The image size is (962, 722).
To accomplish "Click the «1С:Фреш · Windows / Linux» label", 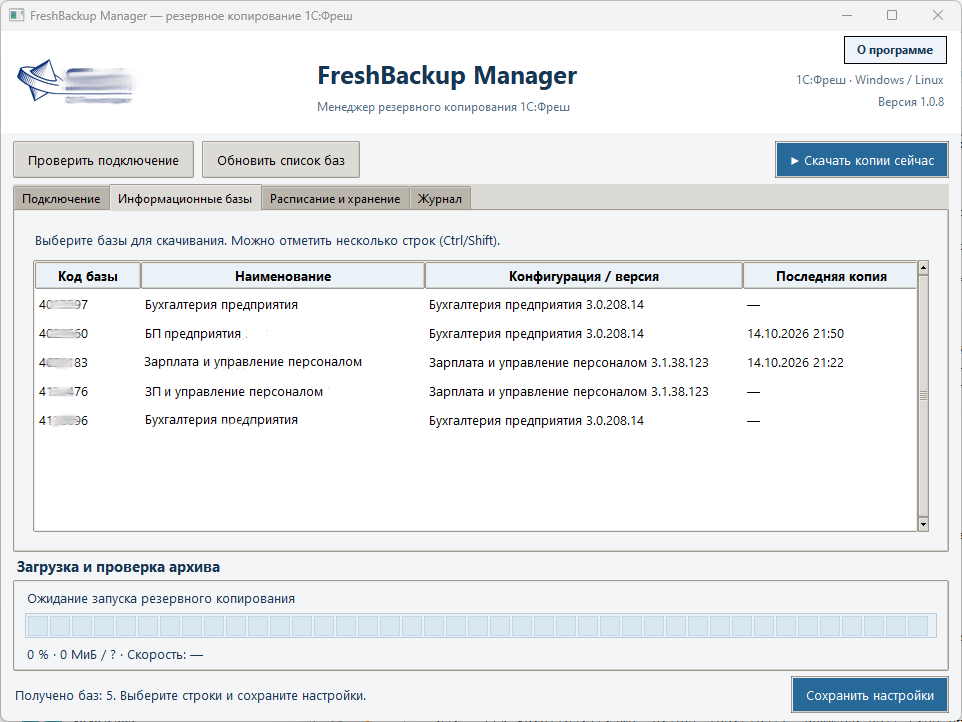I will (x=869, y=80).
